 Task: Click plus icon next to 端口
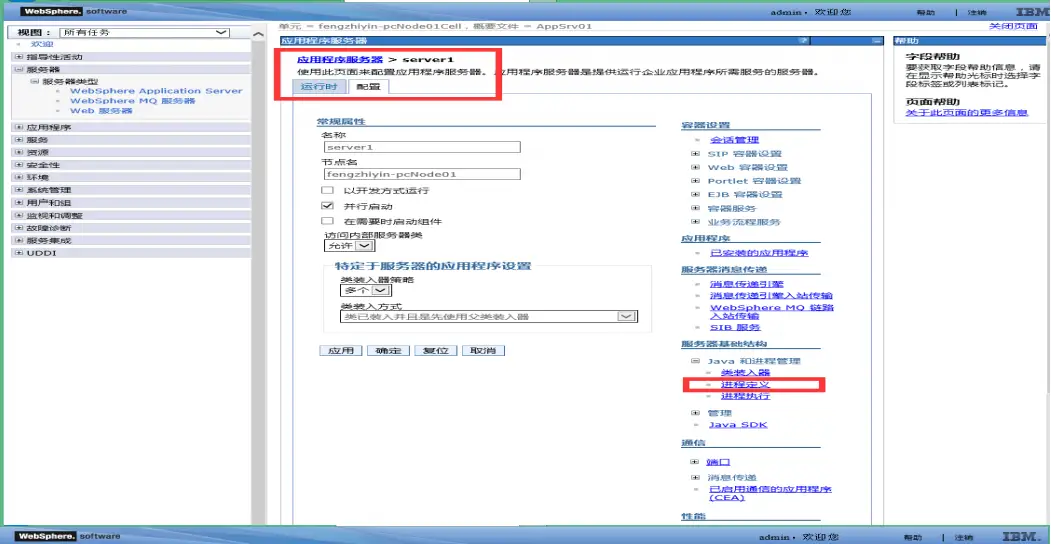click(x=695, y=462)
